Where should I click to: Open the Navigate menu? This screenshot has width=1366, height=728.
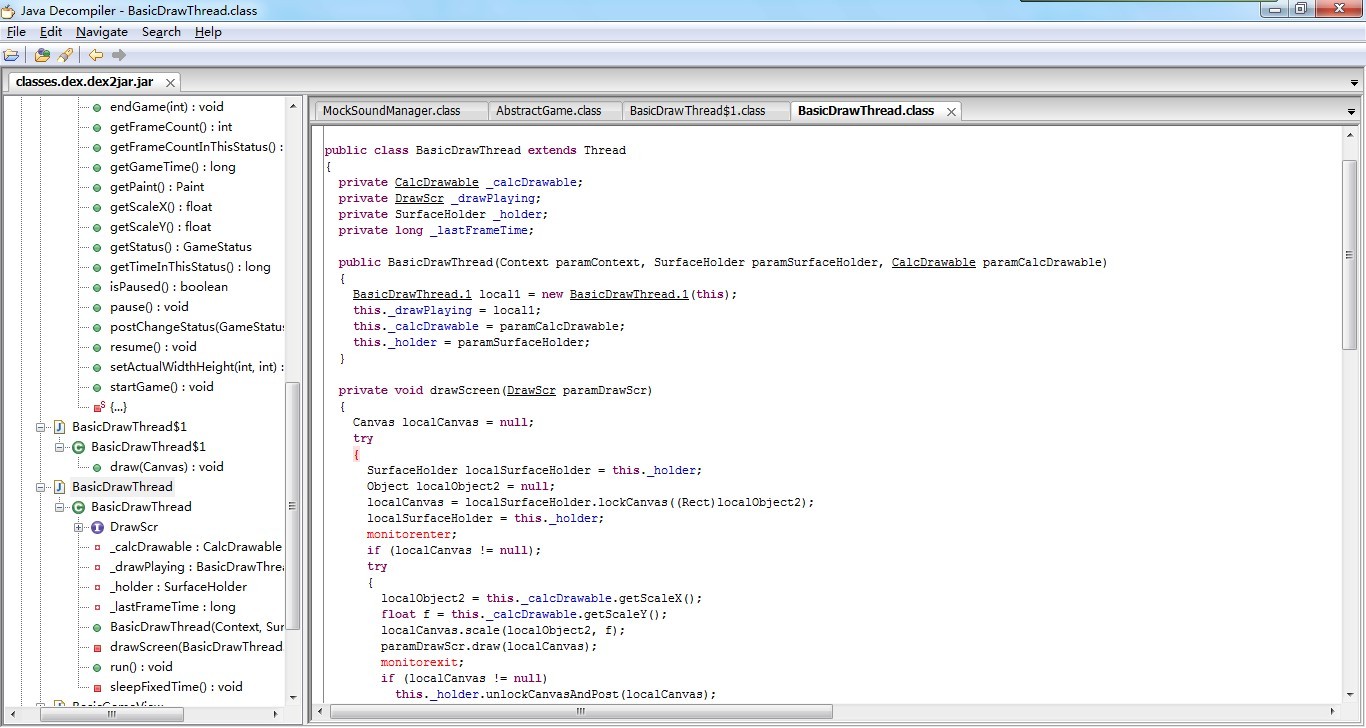[102, 32]
